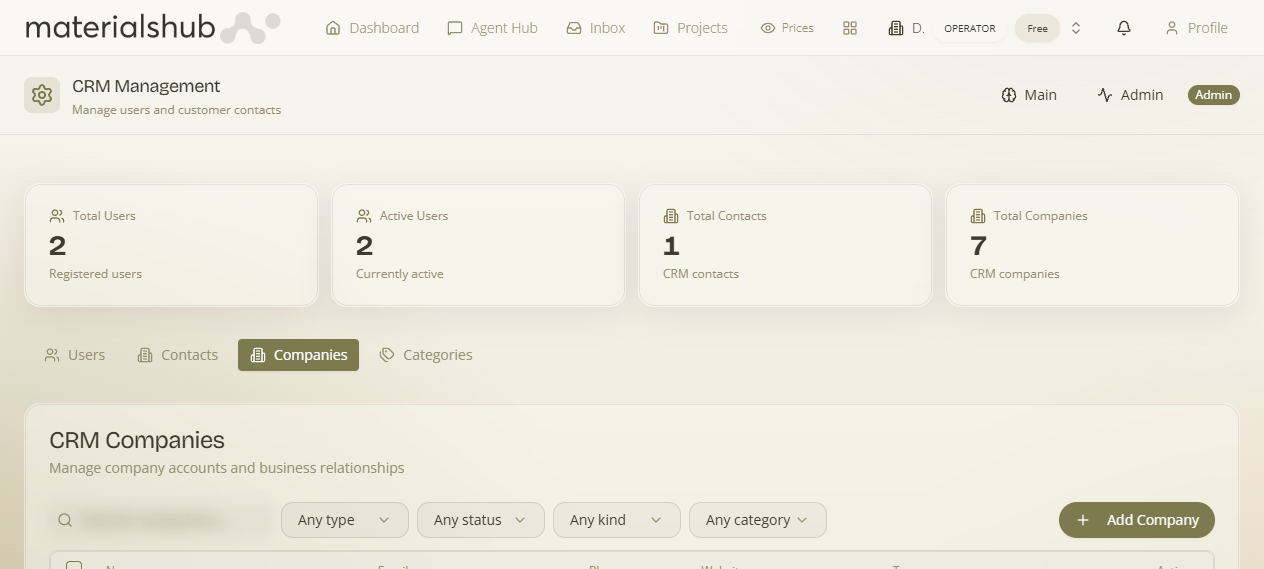Open the Any kind dropdown
This screenshot has width=1264, height=569.
[617, 520]
